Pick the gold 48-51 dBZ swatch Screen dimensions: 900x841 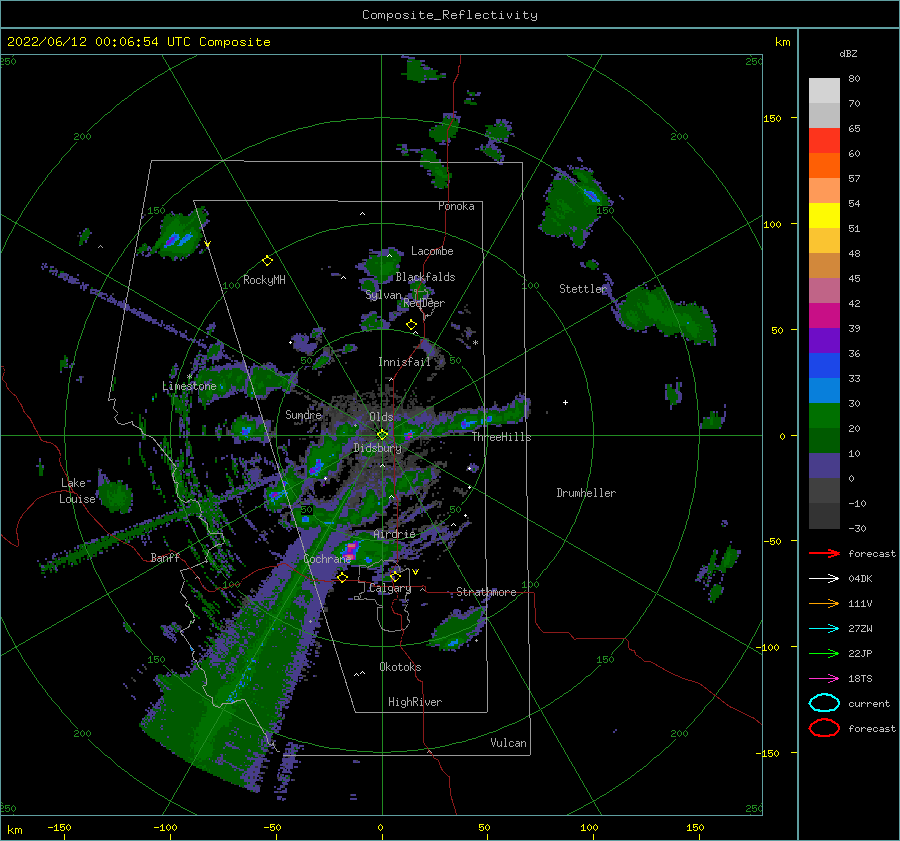click(x=824, y=241)
